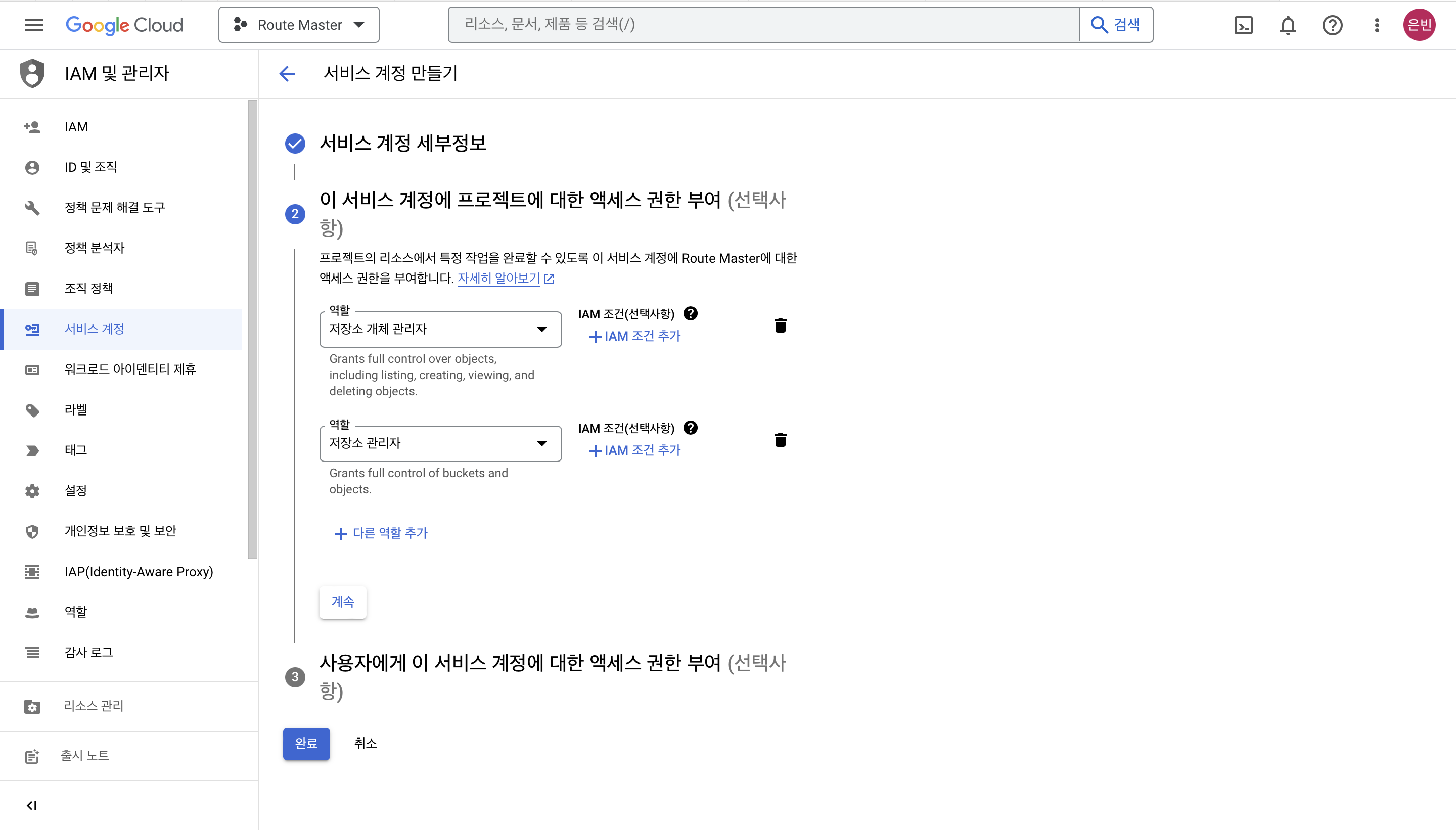
Task: Delete the 저장소 개체 관리자 role row
Action: point(781,326)
